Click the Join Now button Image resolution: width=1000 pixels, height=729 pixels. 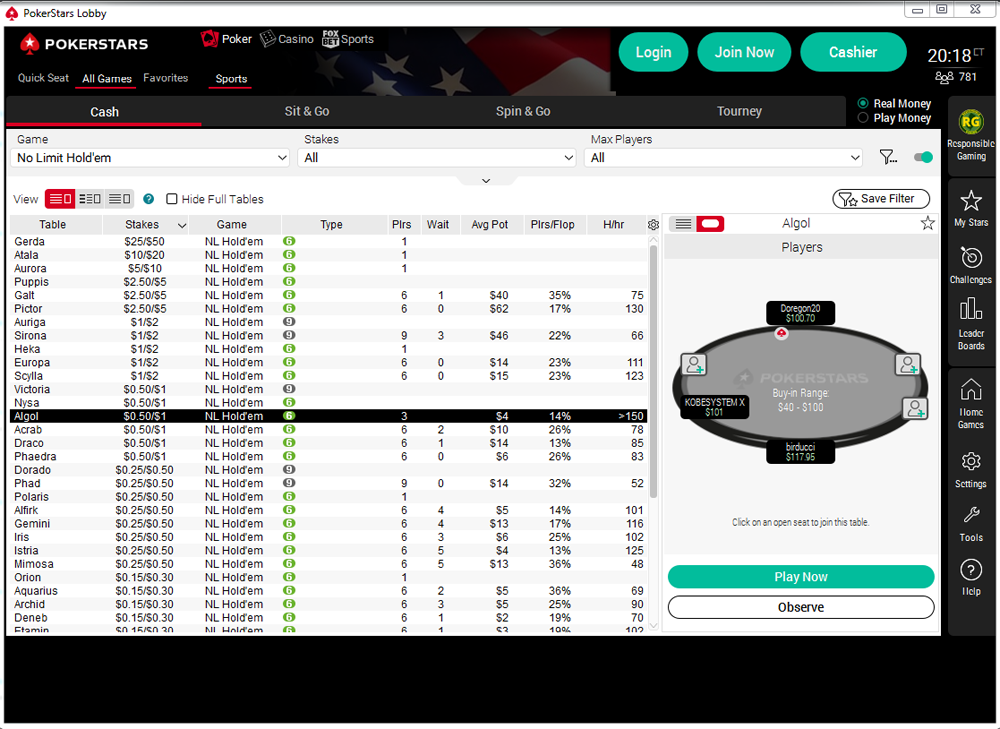pyautogui.click(x=744, y=52)
